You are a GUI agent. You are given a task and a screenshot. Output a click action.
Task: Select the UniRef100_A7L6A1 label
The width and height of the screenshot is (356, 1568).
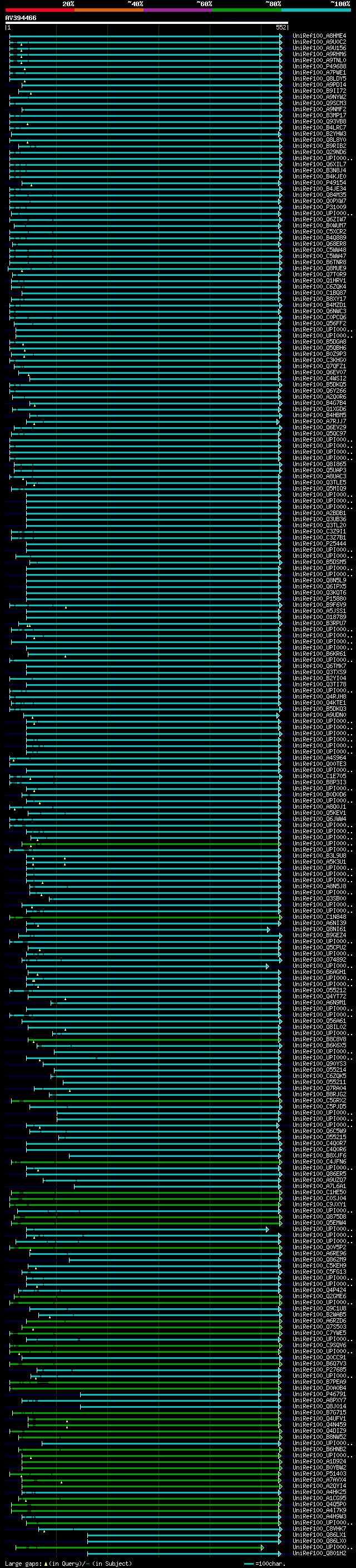tap(319, 1186)
